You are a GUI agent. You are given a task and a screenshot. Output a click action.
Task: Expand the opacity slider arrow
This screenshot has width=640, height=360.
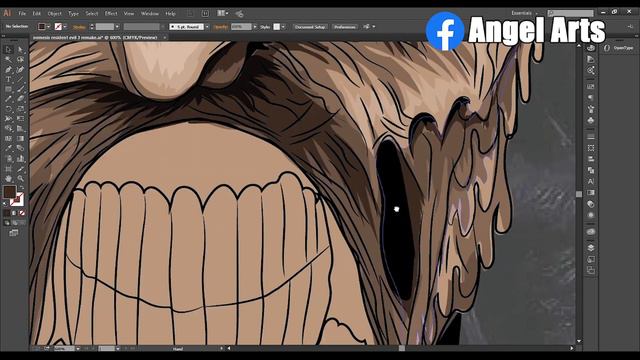255,27
